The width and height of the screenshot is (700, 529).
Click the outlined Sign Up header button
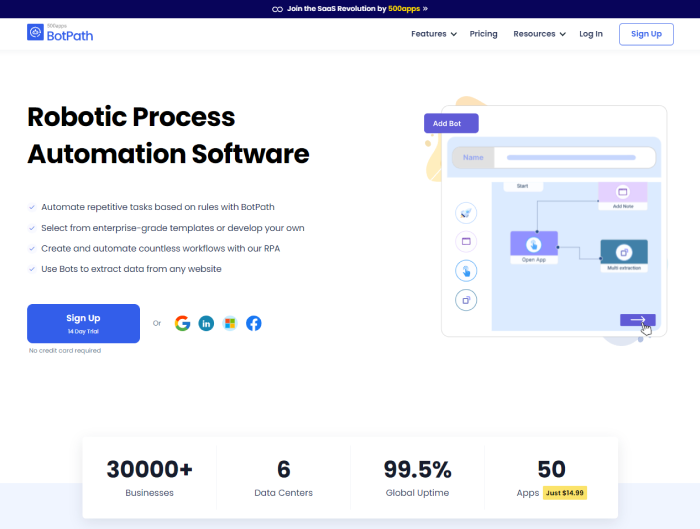coord(646,34)
